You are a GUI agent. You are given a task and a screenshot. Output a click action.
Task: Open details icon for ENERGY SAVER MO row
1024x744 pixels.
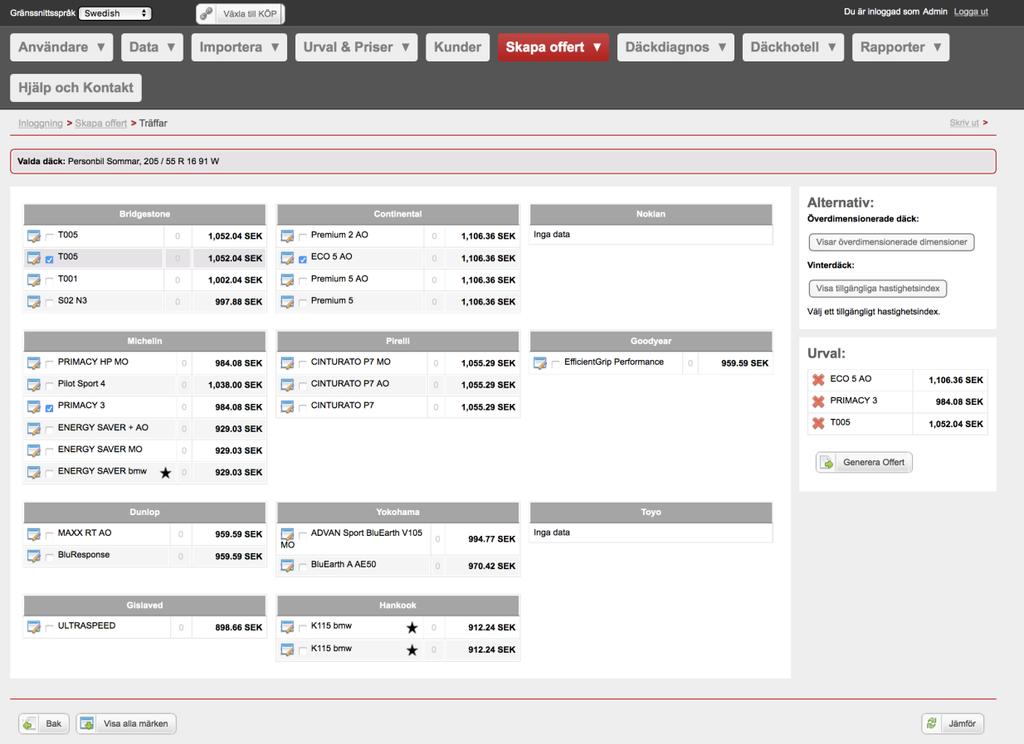click(33, 450)
